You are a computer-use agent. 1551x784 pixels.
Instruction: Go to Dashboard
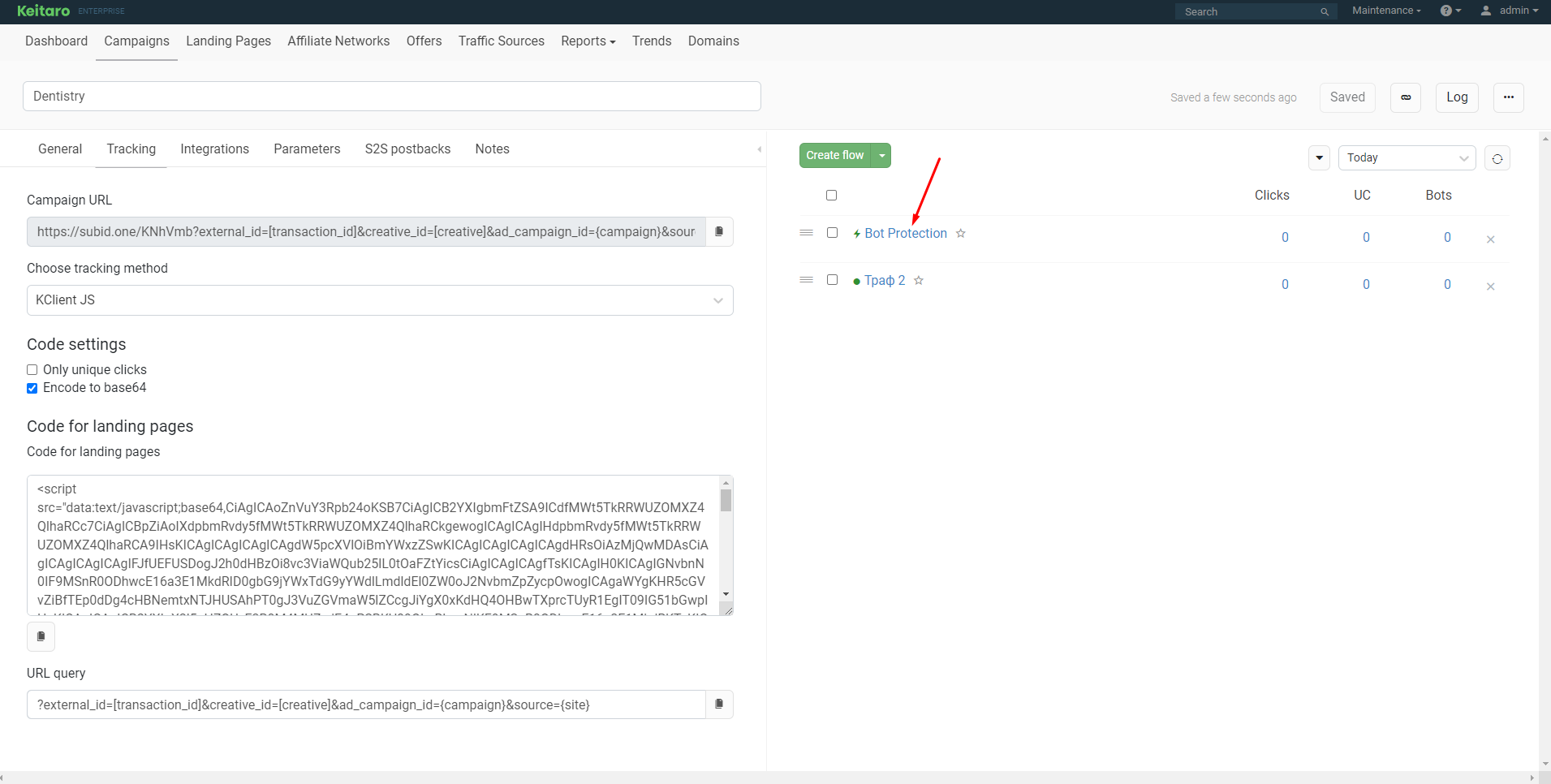coord(56,41)
